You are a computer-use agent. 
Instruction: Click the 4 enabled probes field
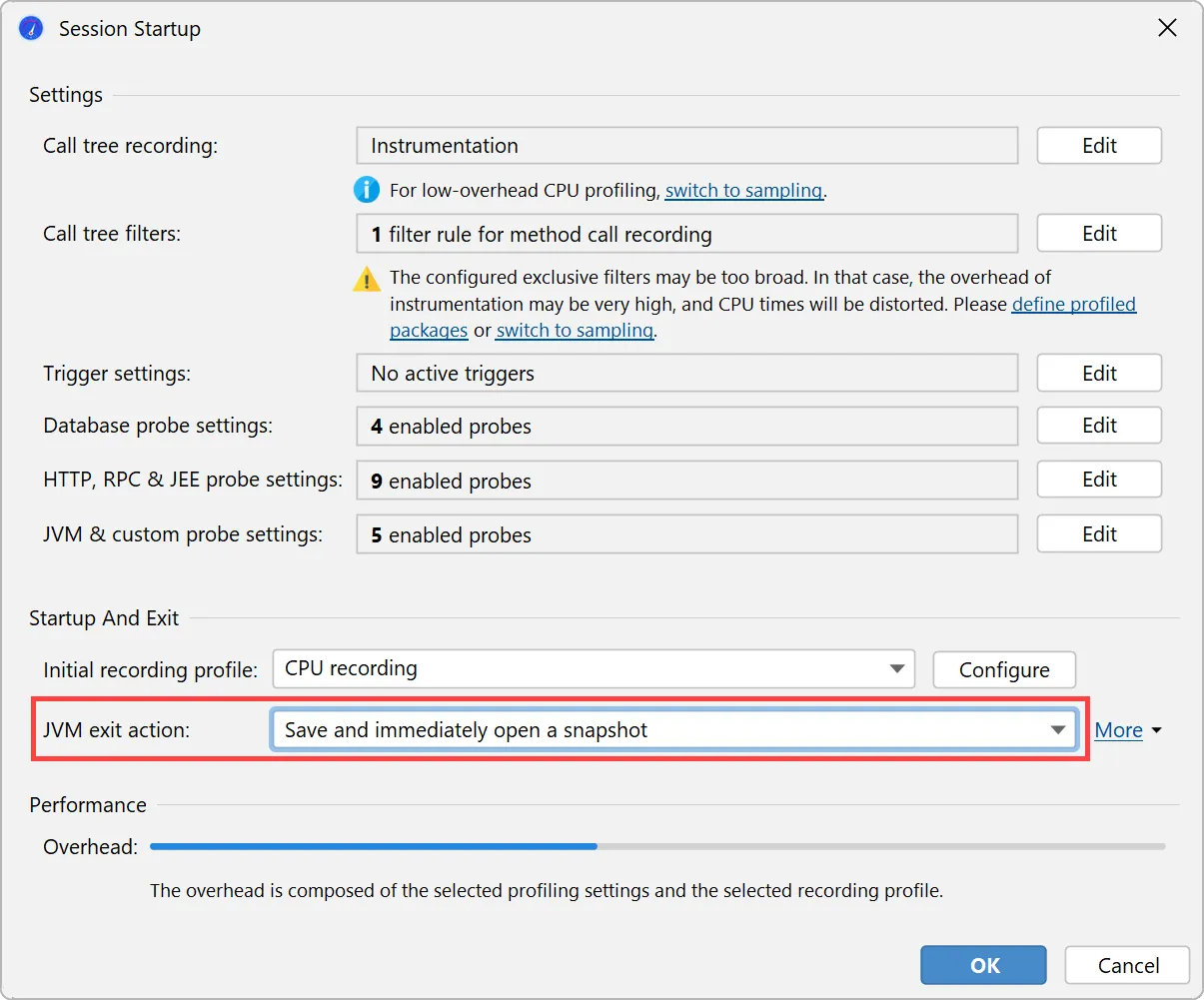click(x=687, y=426)
